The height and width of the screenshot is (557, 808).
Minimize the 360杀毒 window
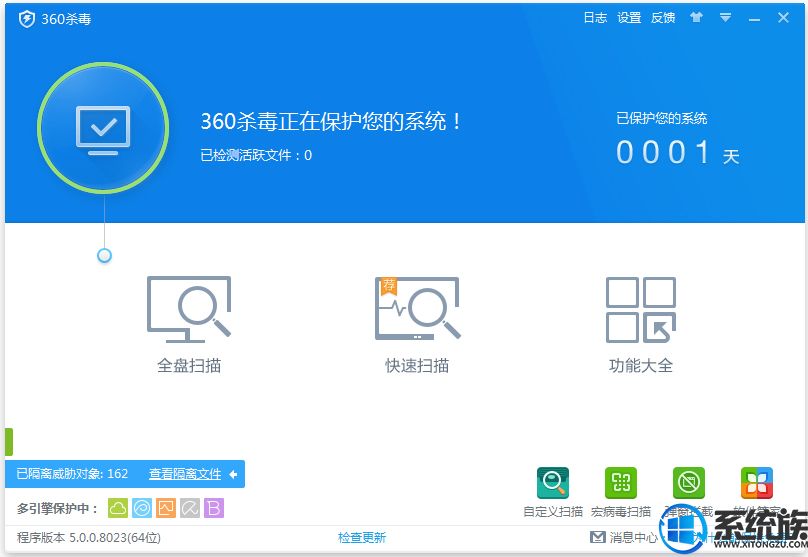click(754, 19)
